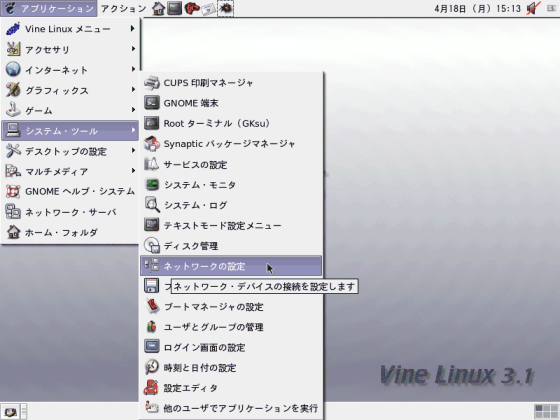Expand the デスクトップの設定 submenu
560x420 pixels.
70,151
